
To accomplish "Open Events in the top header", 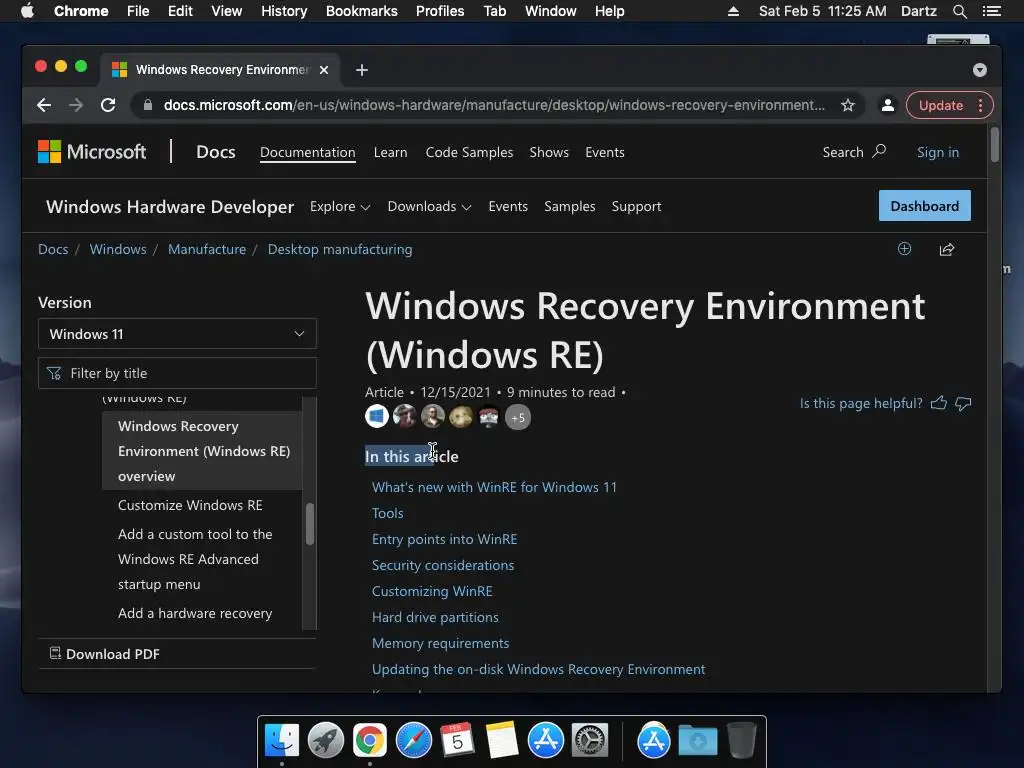I will coord(605,152).
